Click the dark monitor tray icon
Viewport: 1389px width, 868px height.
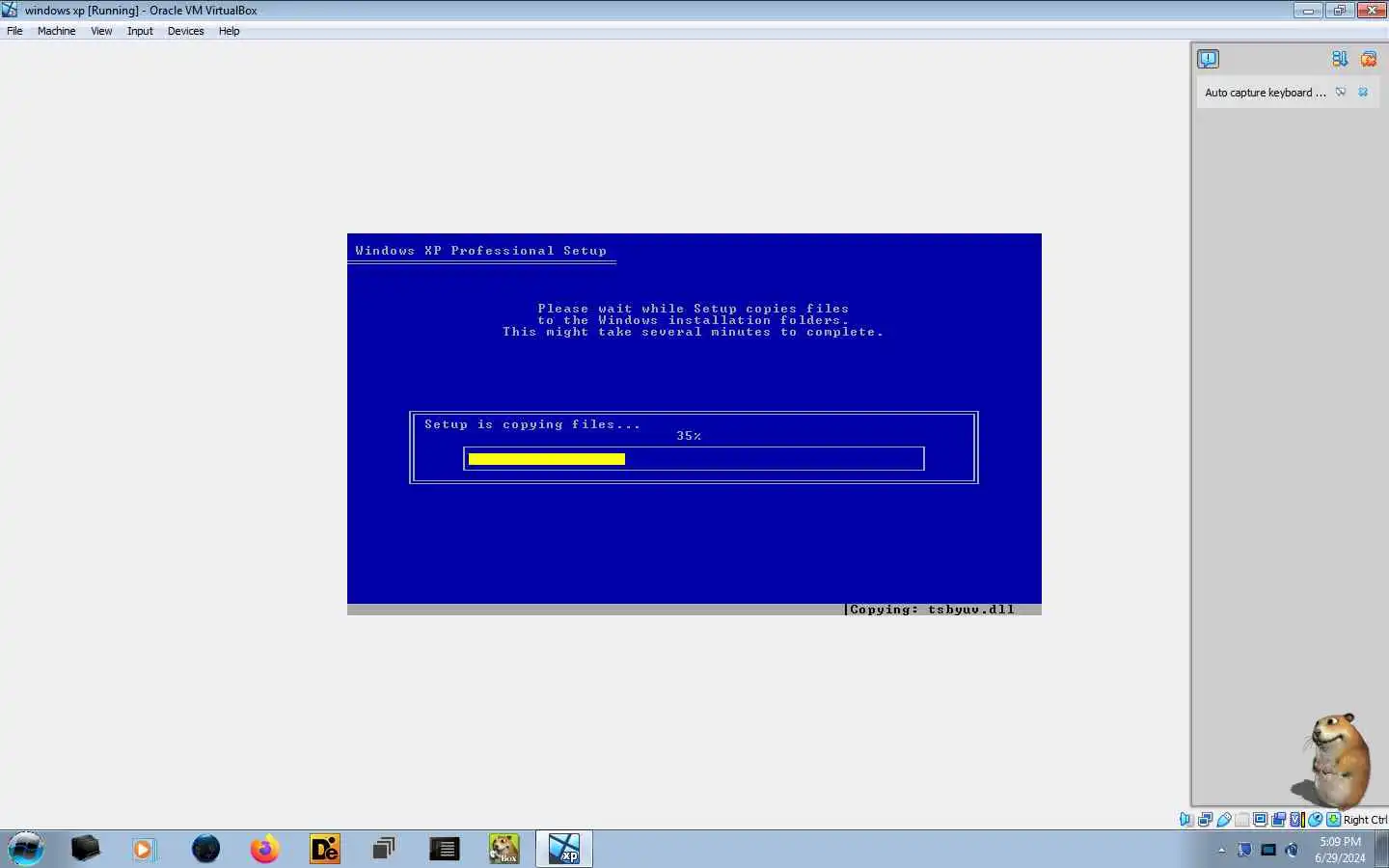(1268, 850)
